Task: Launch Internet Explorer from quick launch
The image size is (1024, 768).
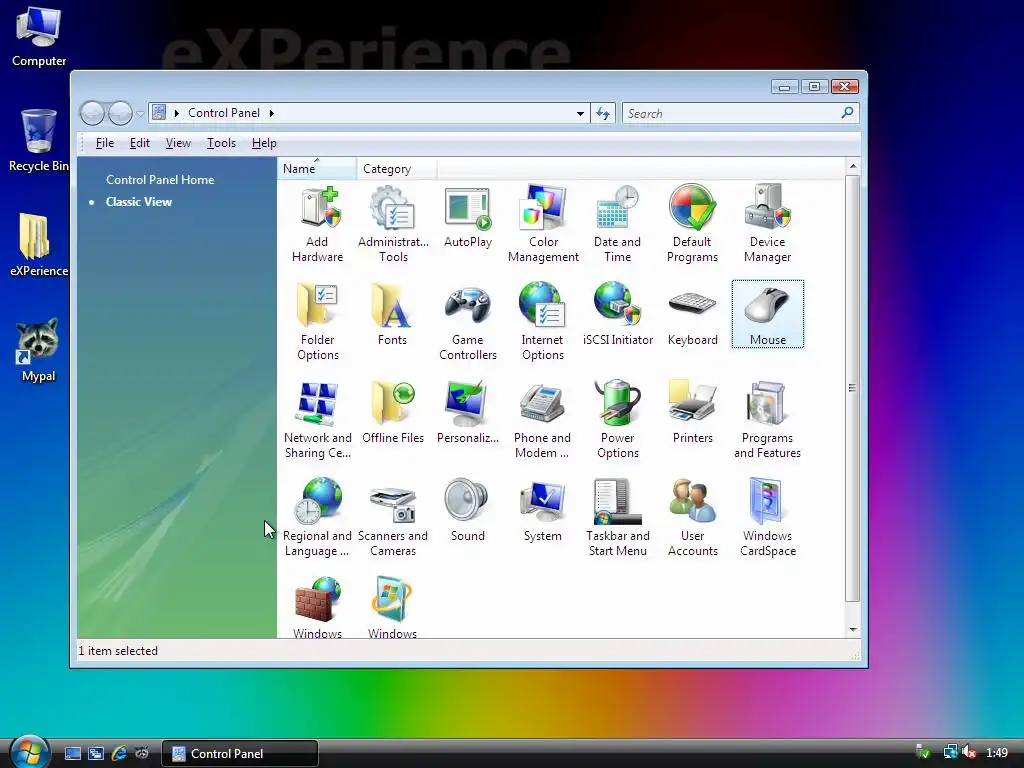Action: click(119, 754)
